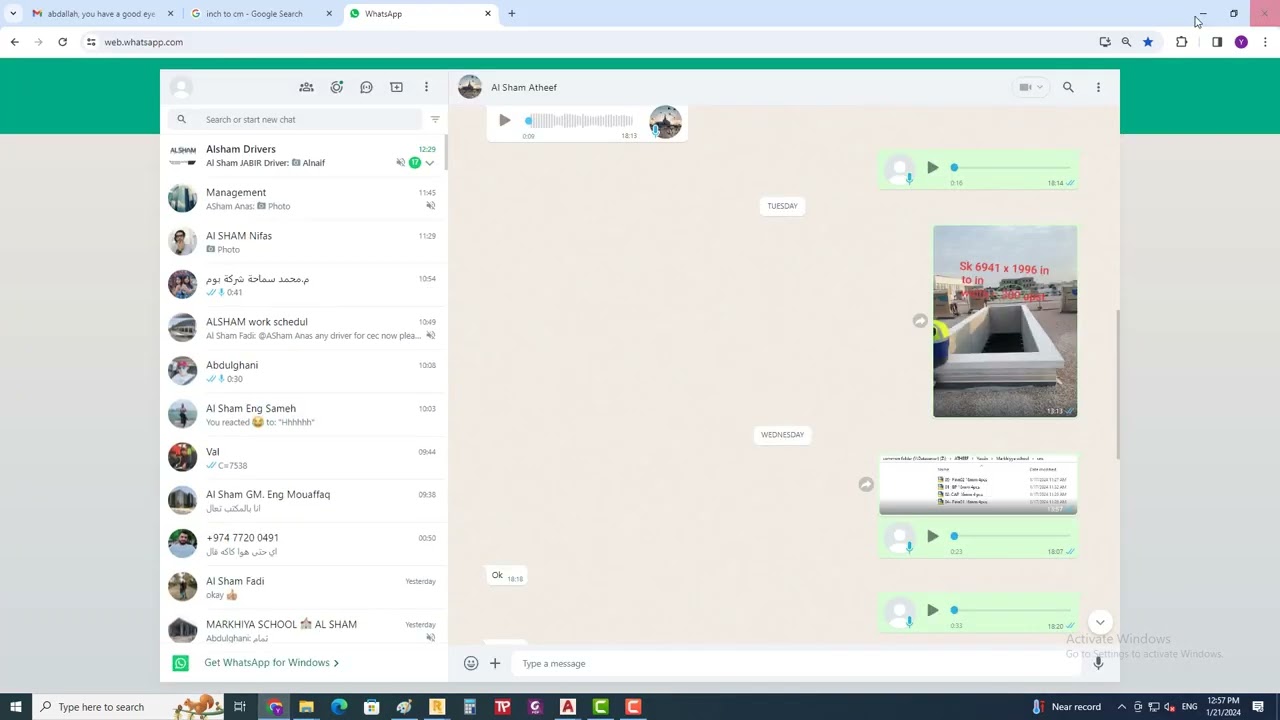
Task: Click your own profile avatar in WhatsApp
Action: point(181,87)
